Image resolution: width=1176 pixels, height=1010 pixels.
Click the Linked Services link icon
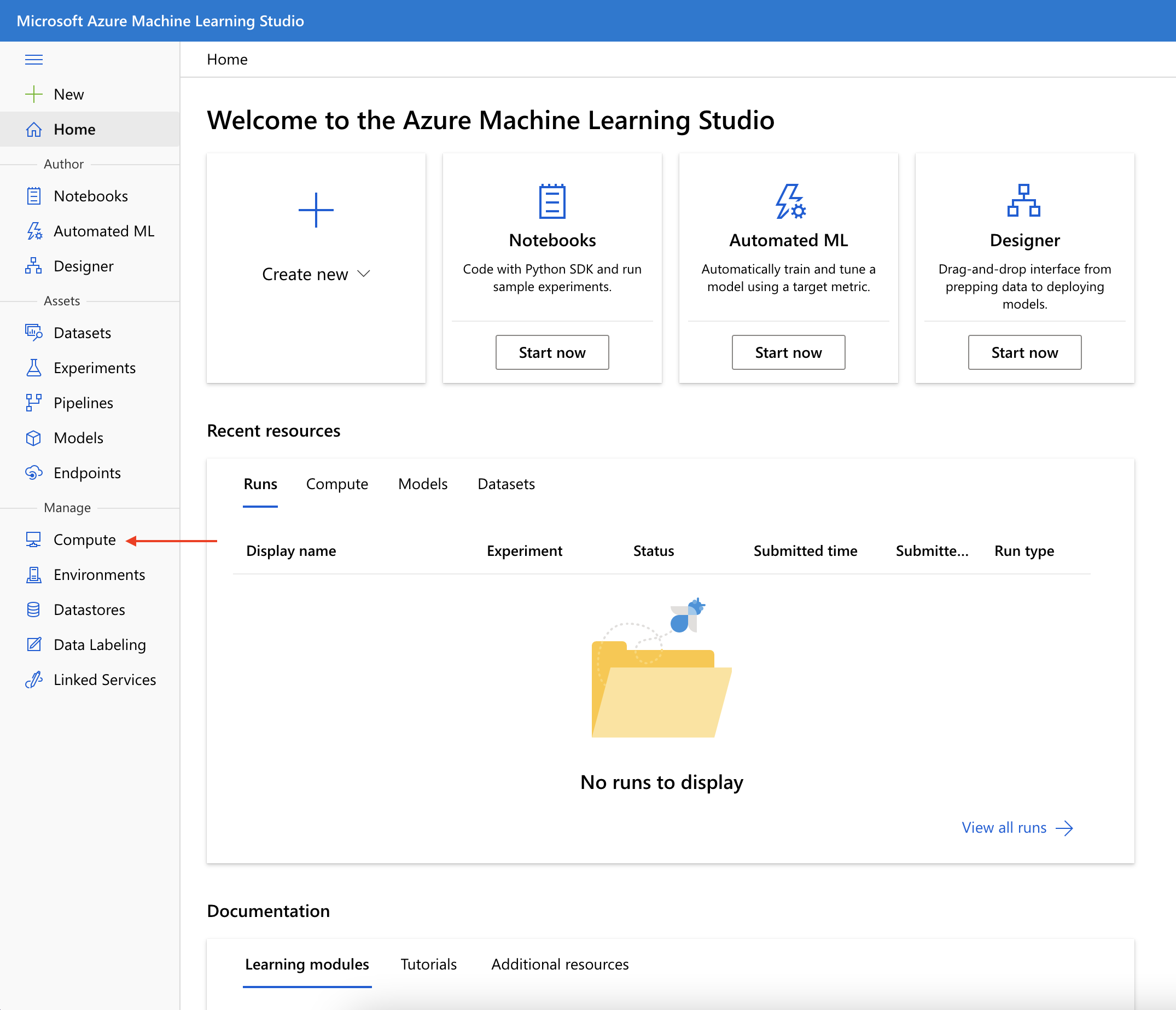pyautogui.click(x=34, y=680)
